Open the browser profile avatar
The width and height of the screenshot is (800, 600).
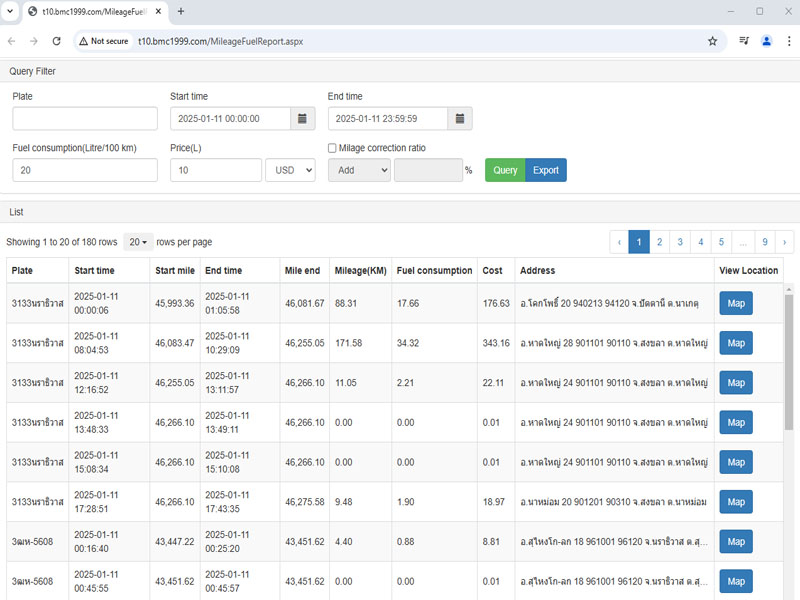click(766, 41)
